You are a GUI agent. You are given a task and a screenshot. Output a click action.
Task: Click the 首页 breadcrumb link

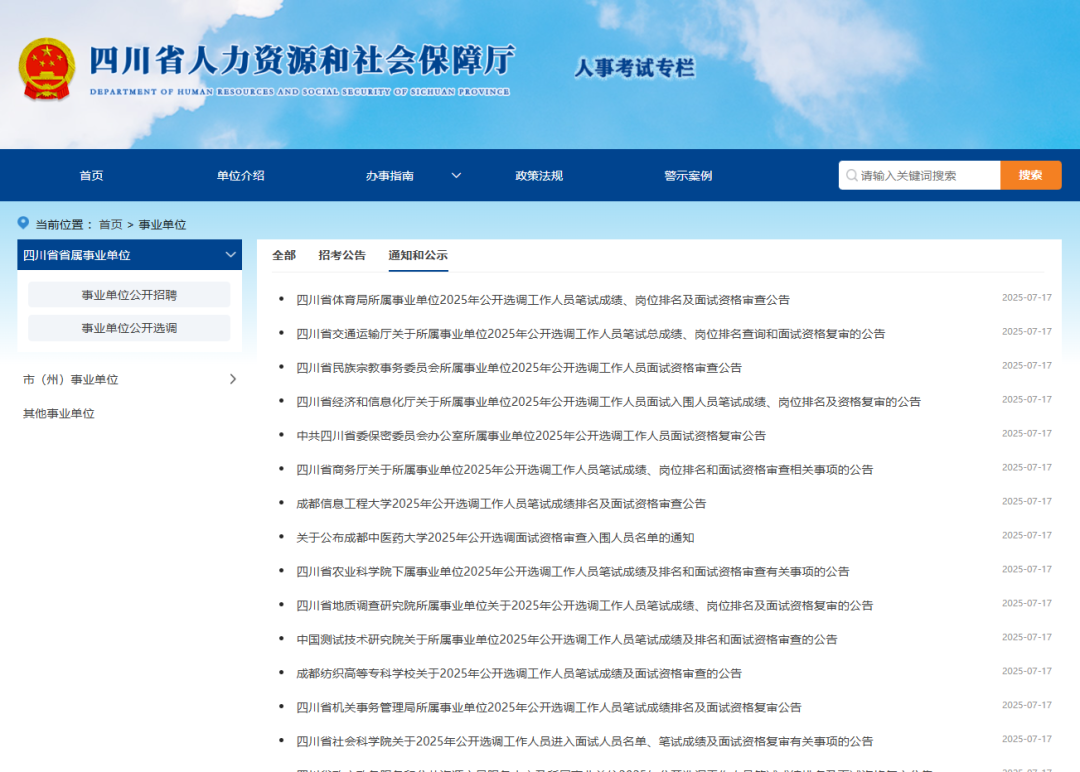[110, 225]
